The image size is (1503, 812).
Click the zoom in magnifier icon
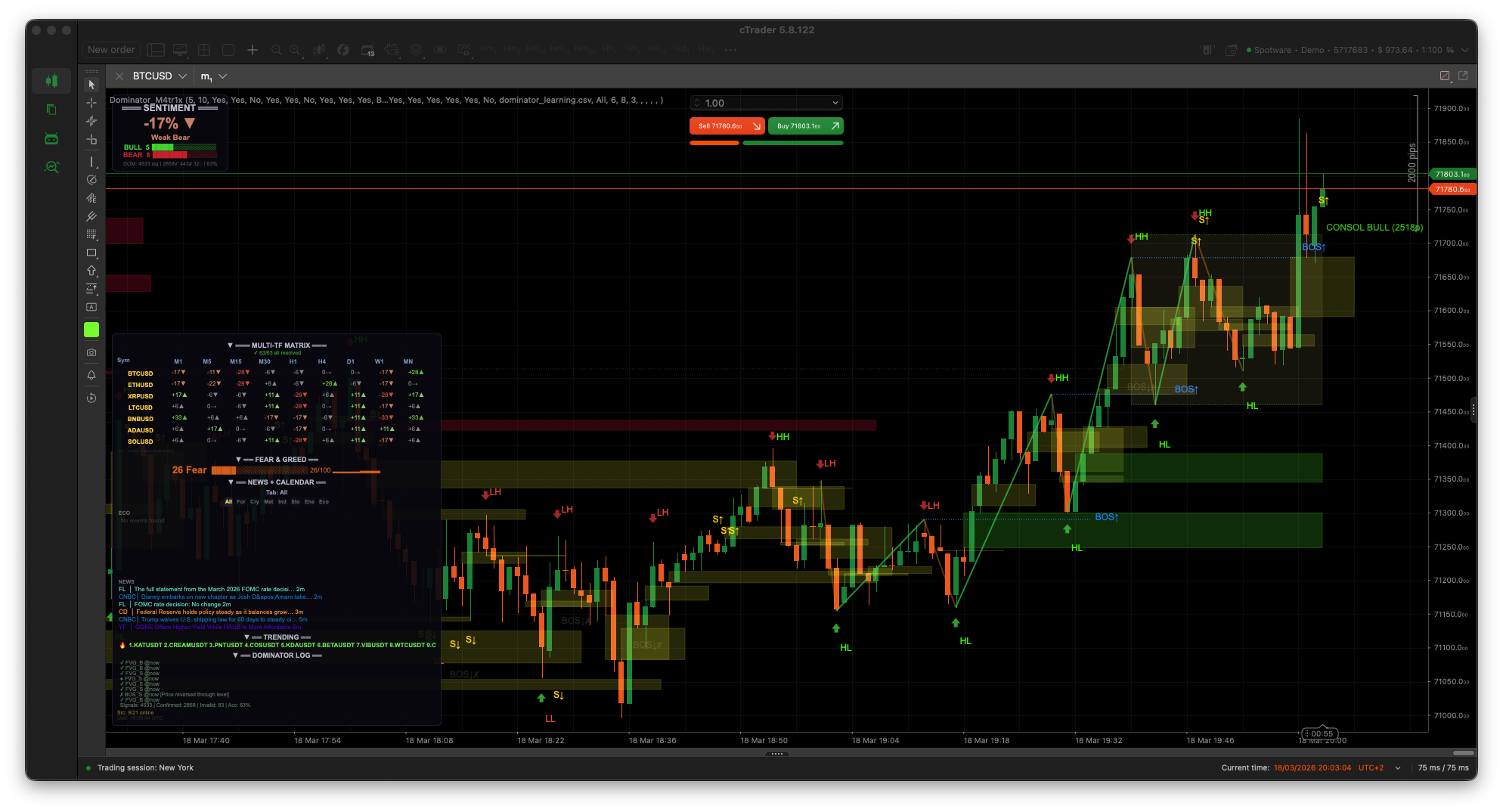pyautogui.click(x=295, y=50)
